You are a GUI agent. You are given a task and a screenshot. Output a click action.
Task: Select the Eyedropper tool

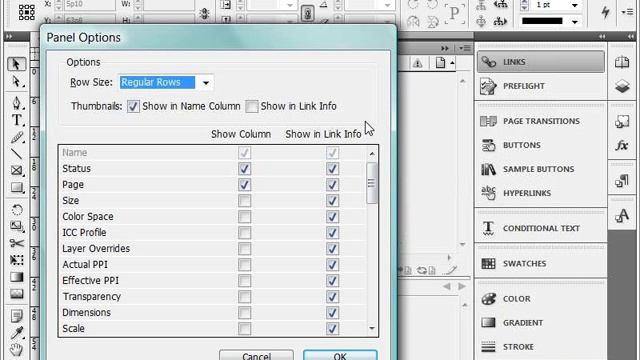point(16,333)
